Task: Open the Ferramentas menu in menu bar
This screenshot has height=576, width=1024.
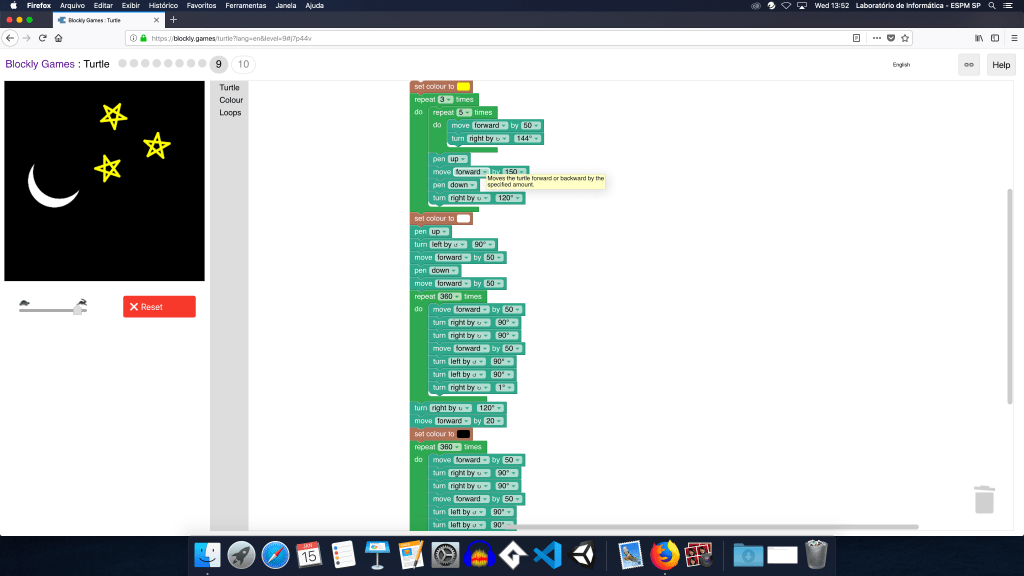Action: (x=245, y=6)
